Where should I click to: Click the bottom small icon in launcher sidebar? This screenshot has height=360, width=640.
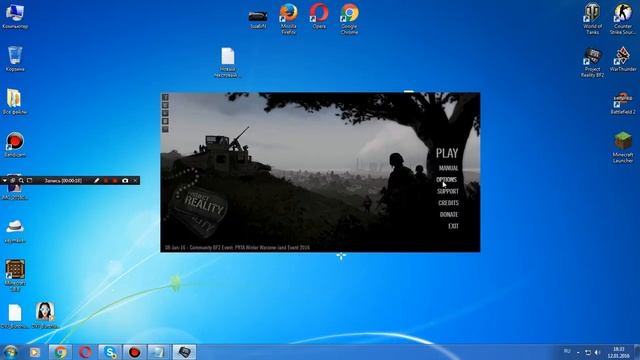click(x=165, y=129)
